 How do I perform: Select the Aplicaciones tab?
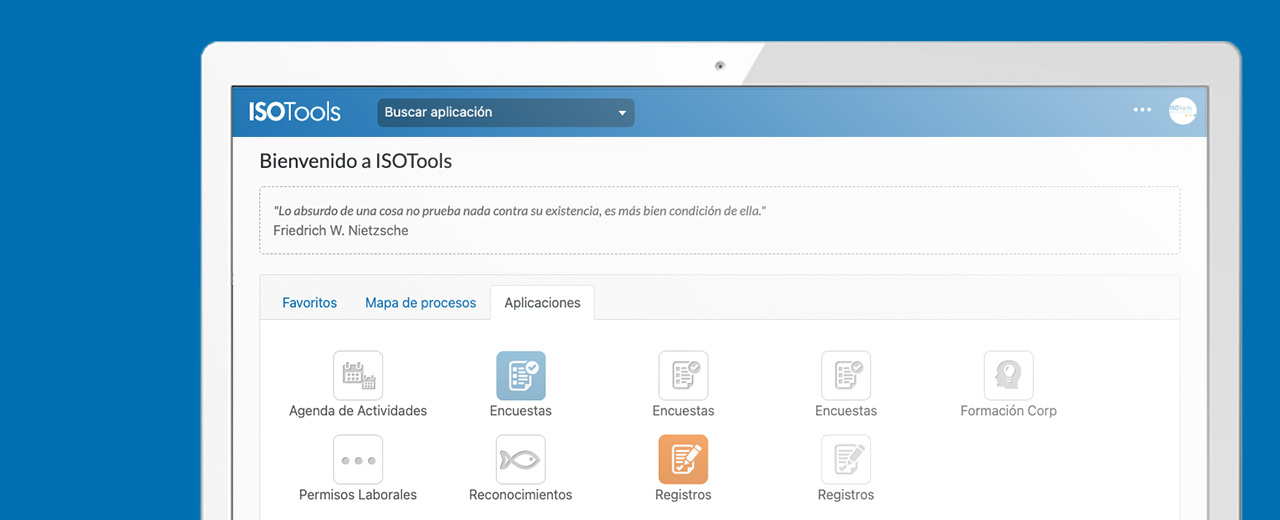click(542, 303)
